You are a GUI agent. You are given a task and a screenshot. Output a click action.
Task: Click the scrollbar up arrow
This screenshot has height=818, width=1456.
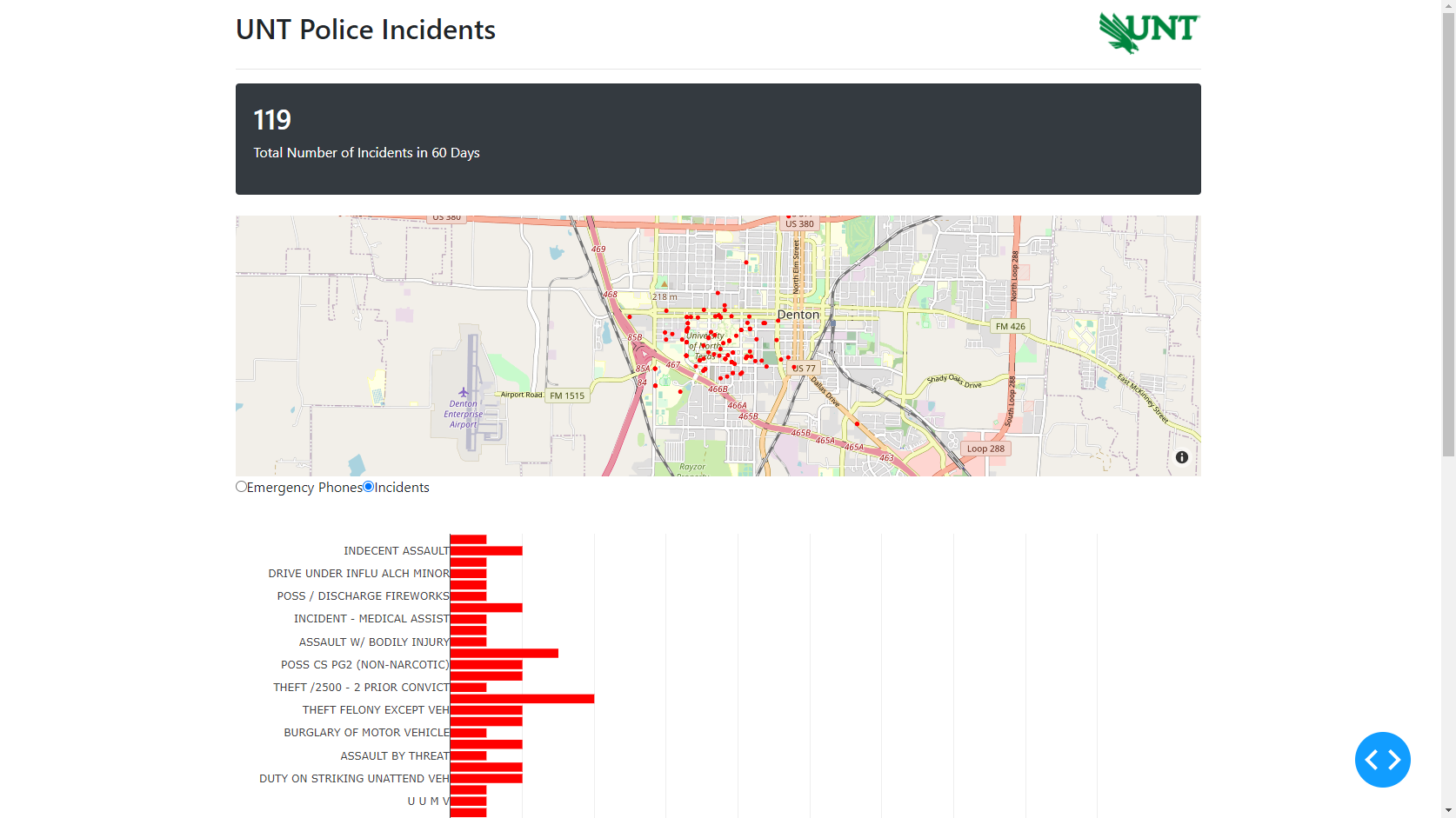click(1449, 5)
